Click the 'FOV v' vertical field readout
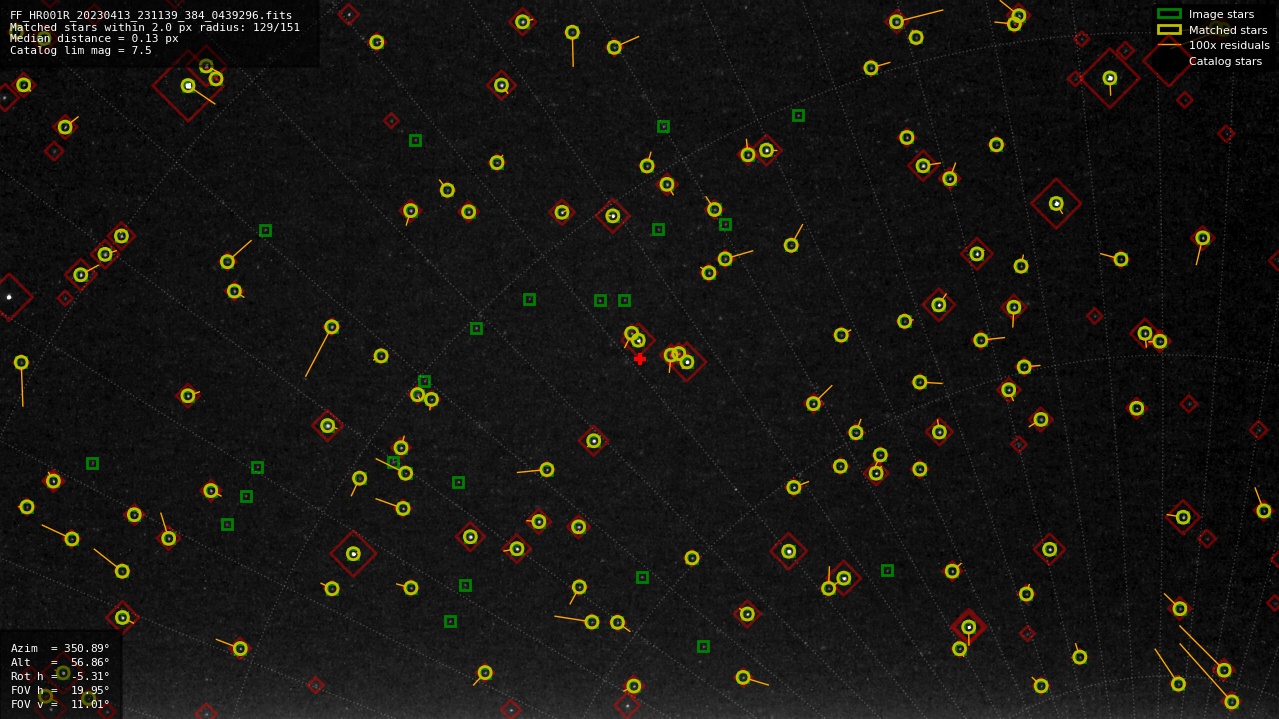Screen dimensions: 1279x719 [x=60, y=704]
